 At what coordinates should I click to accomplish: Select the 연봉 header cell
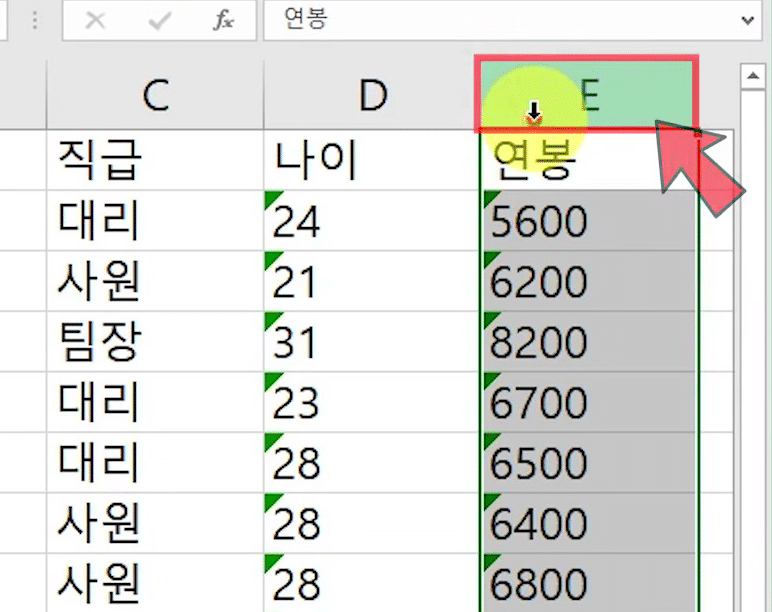point(588,161)
